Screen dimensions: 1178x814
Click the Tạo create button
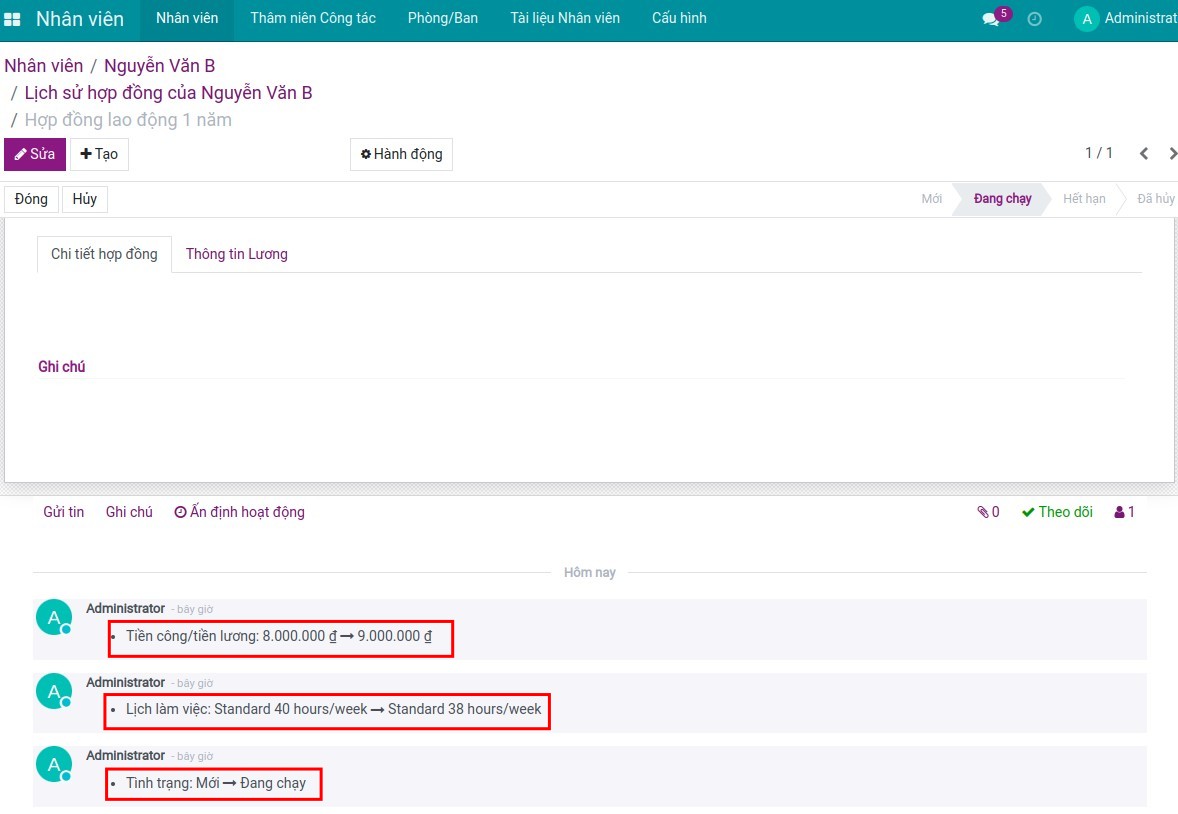coord(99,154)
